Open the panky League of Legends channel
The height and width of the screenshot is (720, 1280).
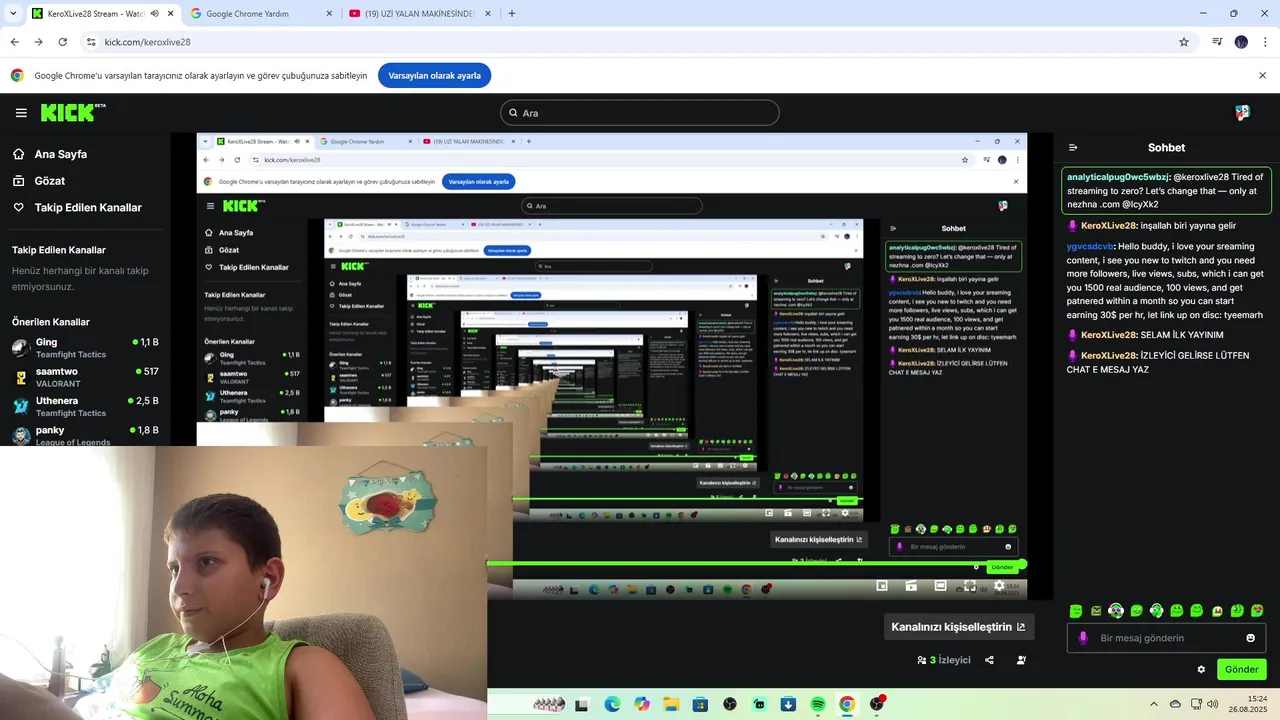[x=85, y=435]
